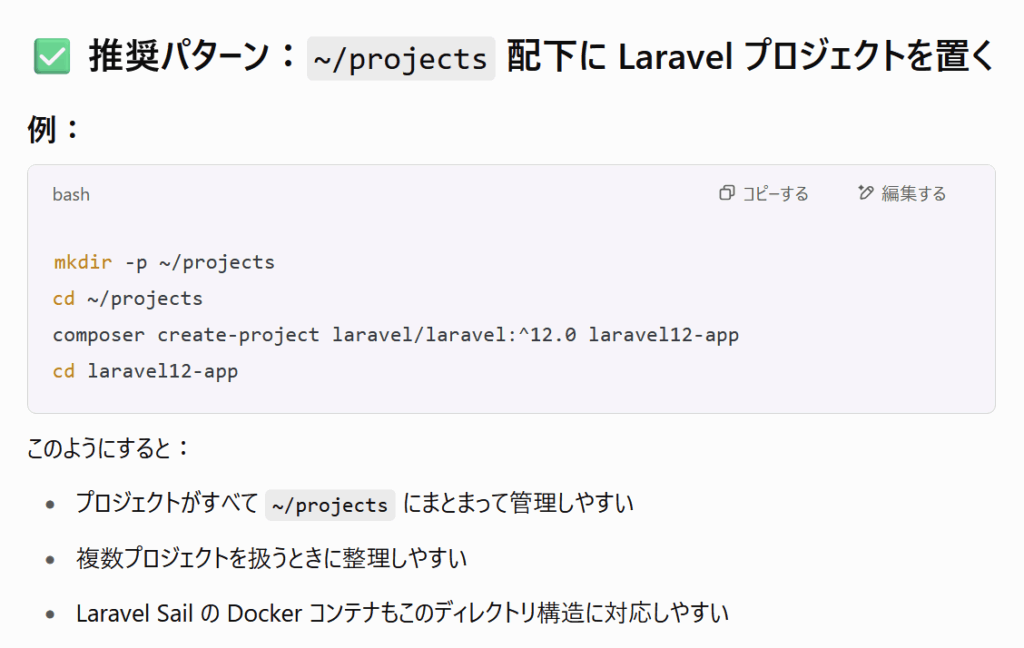Click the cd ~/projects code line

(x=128, y=299)
